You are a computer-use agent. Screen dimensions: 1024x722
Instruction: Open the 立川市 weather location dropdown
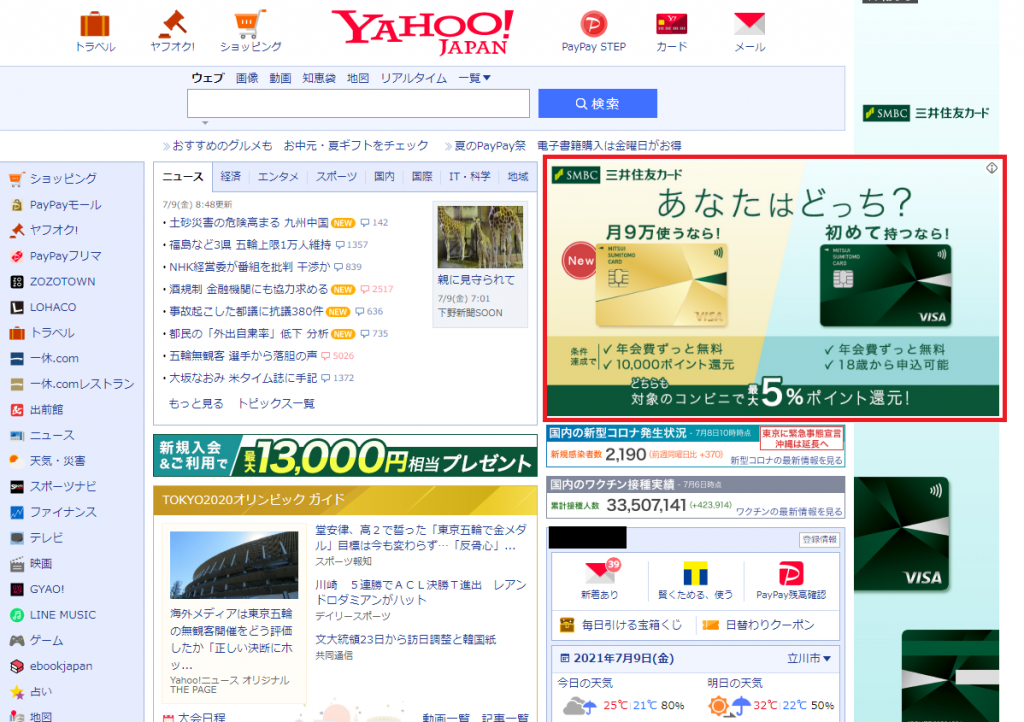coord(808,659)
